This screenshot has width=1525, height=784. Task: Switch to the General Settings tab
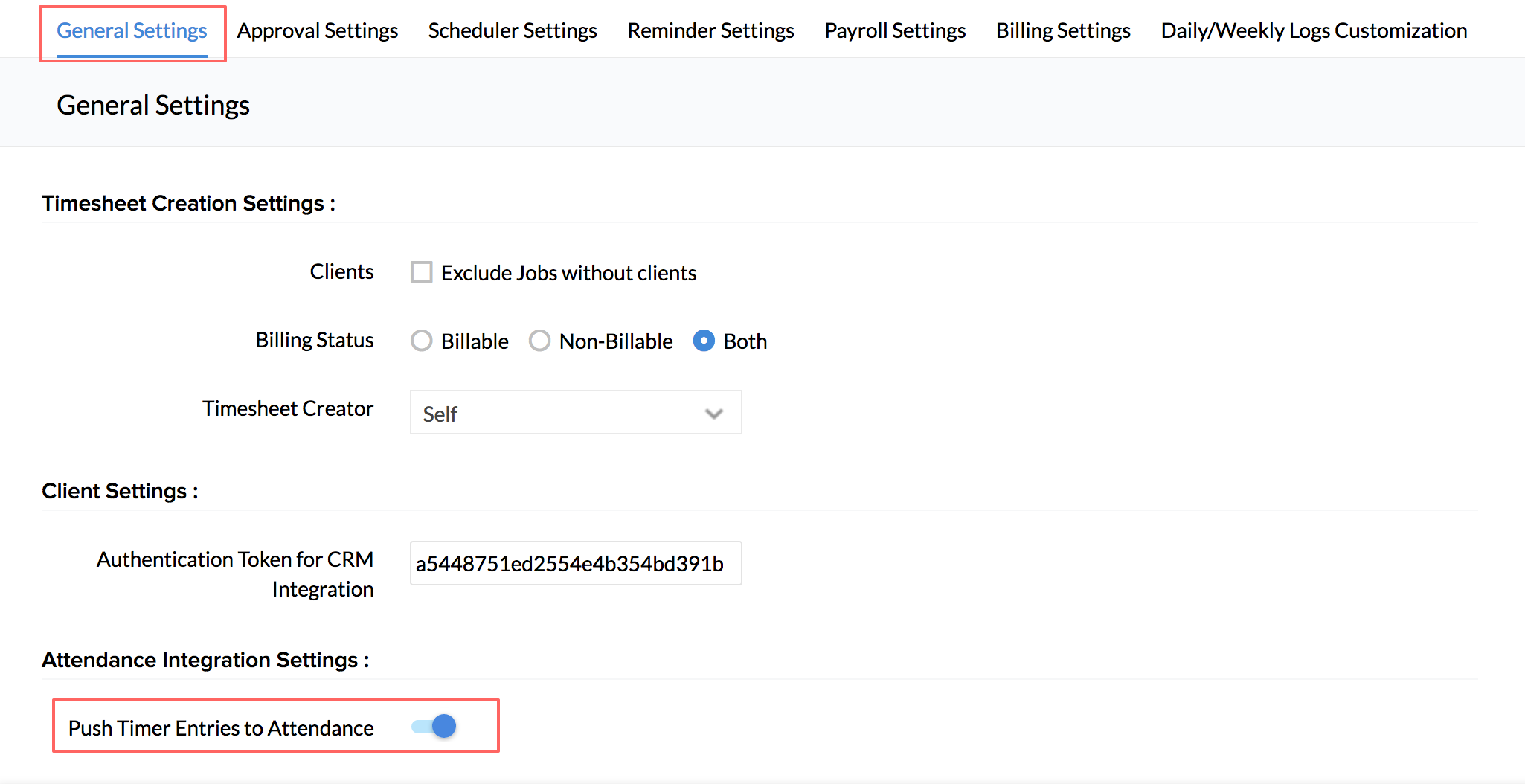pos(132,31)
